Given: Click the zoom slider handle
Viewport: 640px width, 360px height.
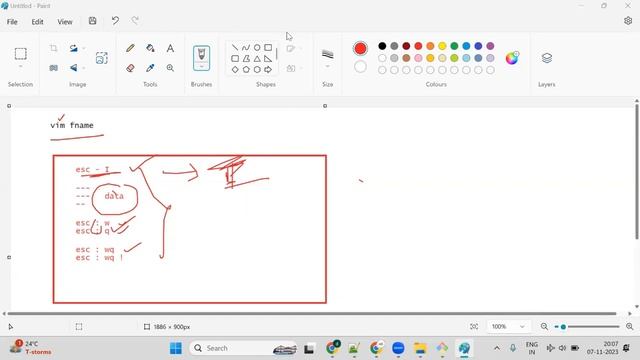Looking at the screenshot, I should coord(563,327).
